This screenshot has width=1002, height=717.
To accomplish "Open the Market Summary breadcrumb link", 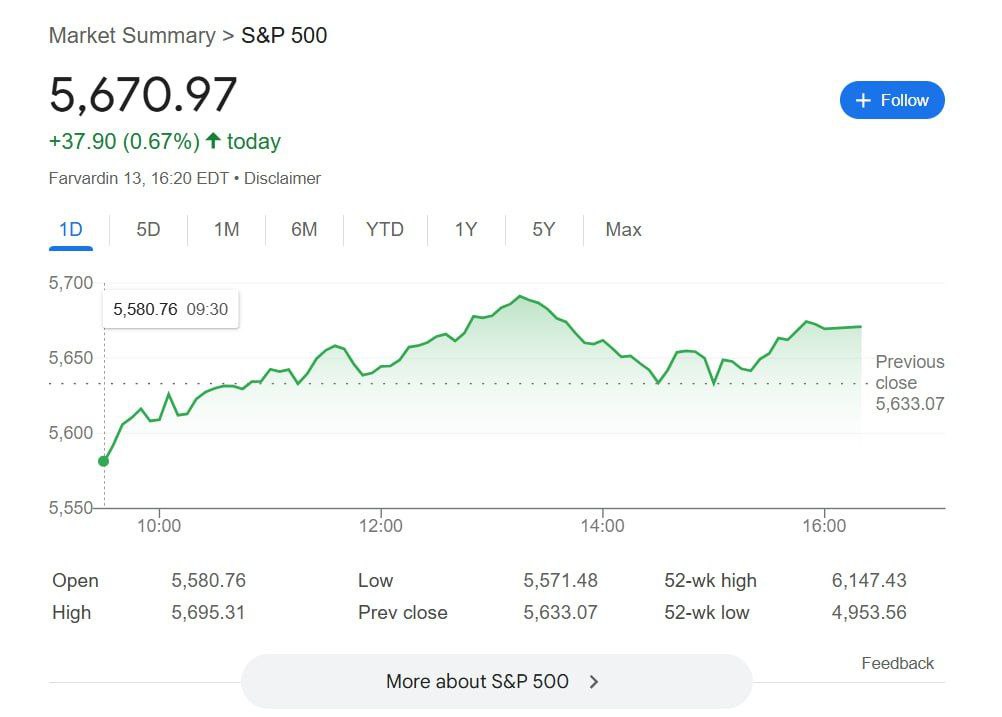I will click(132, 36).
